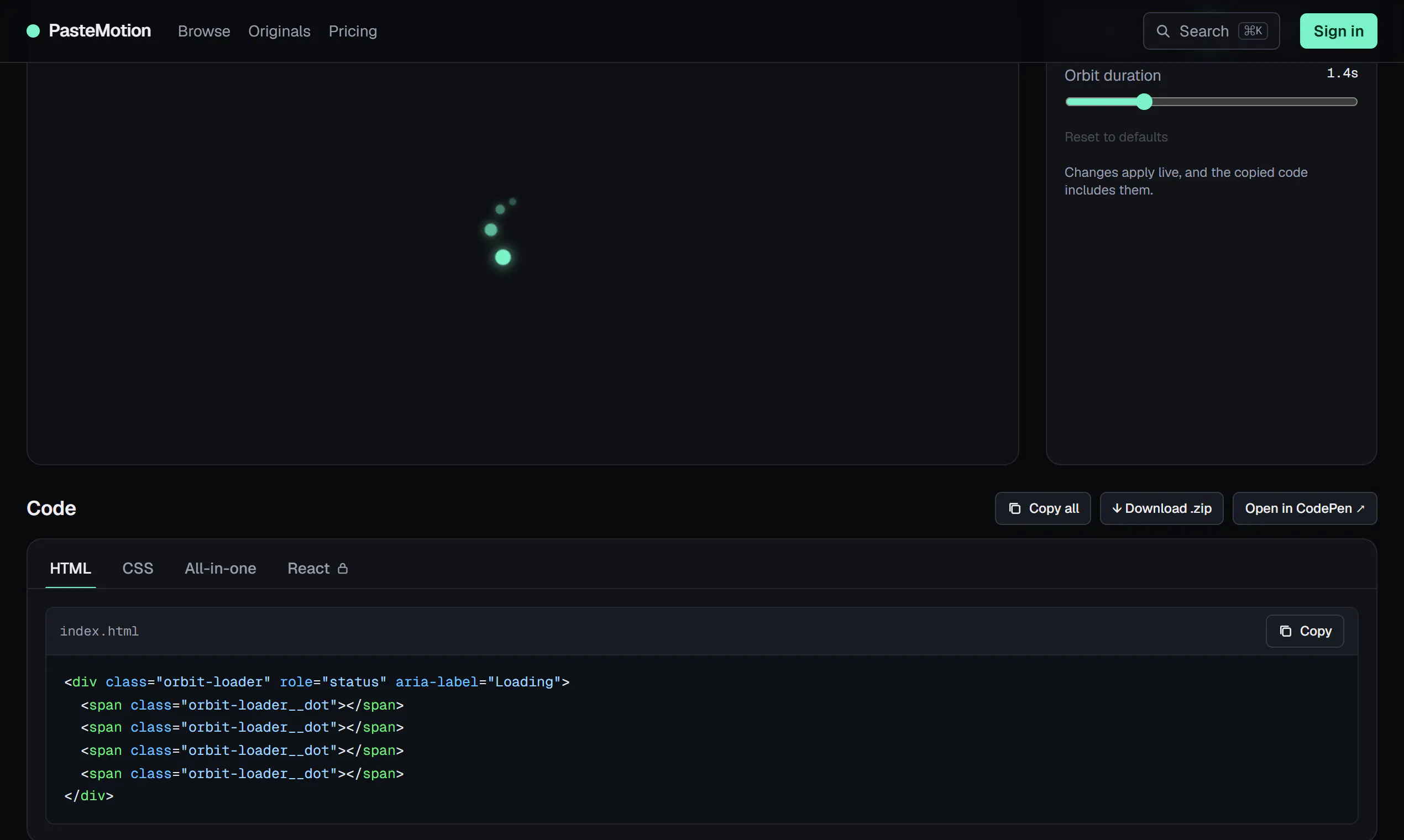This screenshot has width=1404, height=840.
Task: Click the copy icon in index.html header
Action: tap(1286, 631)
